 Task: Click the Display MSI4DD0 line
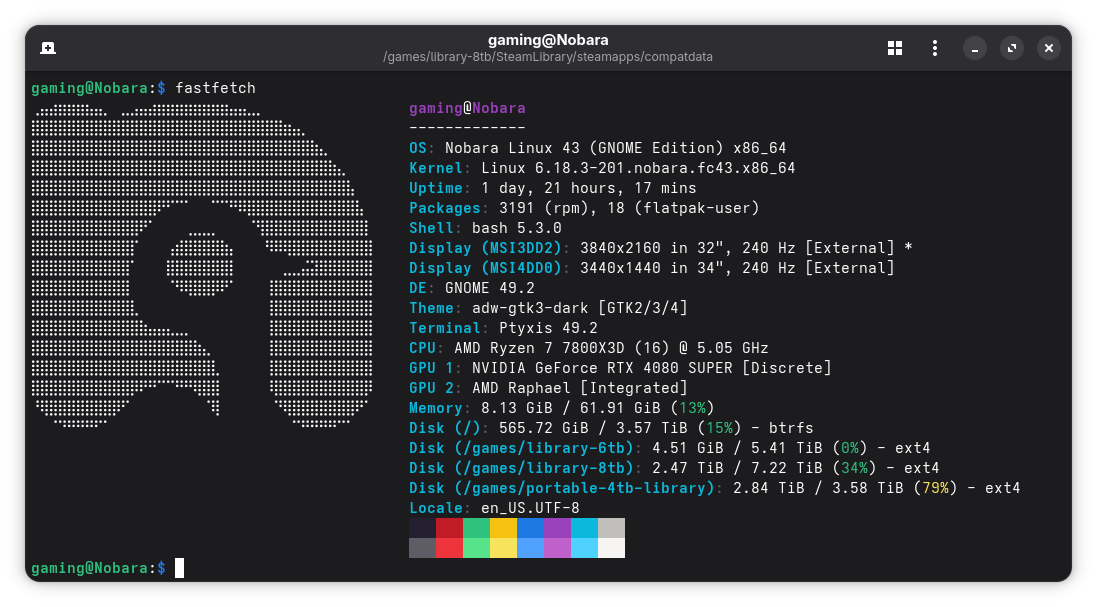click(652, 268)
